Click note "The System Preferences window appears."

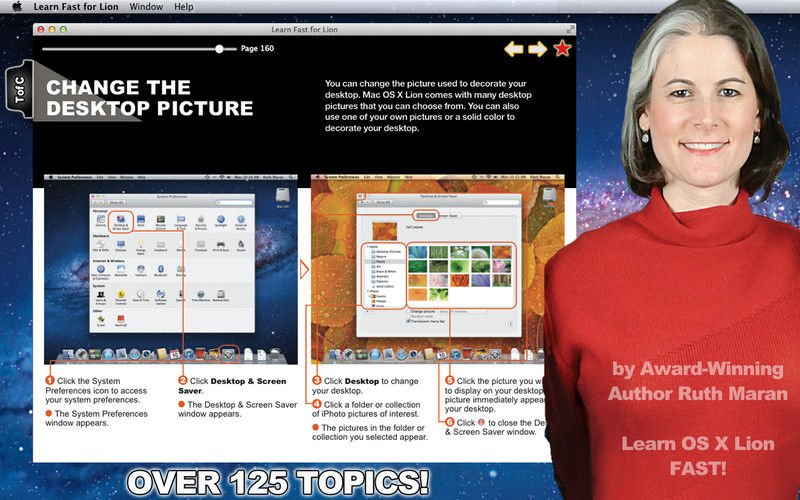(x=96, y=418)
